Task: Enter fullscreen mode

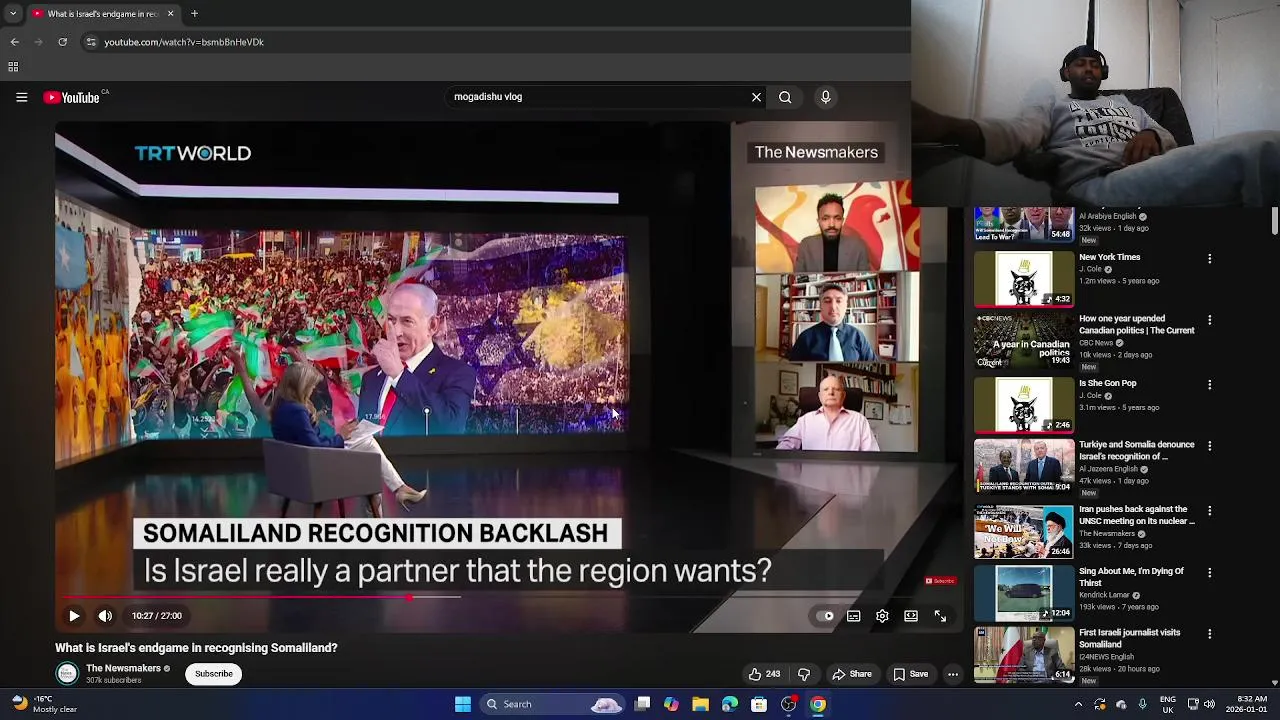Action: (940, 616)
